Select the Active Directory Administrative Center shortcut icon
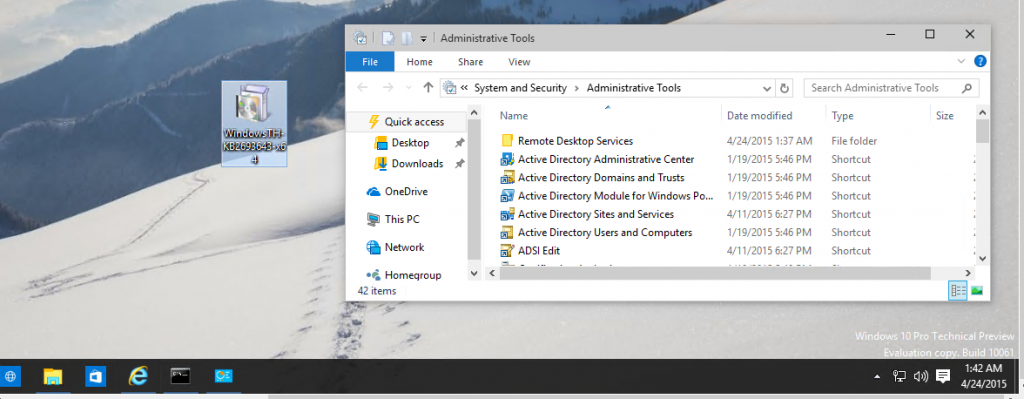1024x399 pixels. (507, 159)
